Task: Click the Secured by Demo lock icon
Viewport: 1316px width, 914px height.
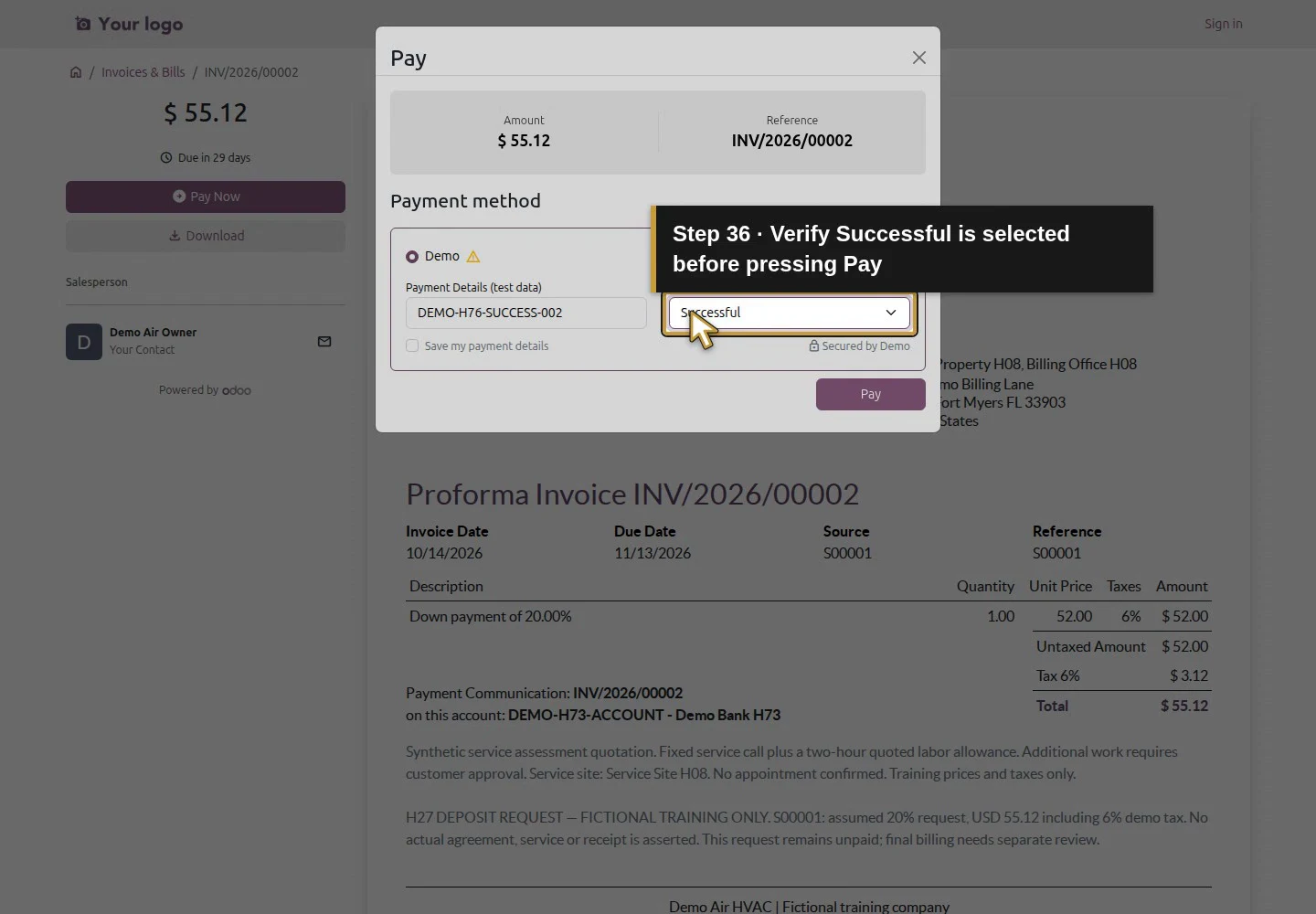Action: tap(813, 346)
